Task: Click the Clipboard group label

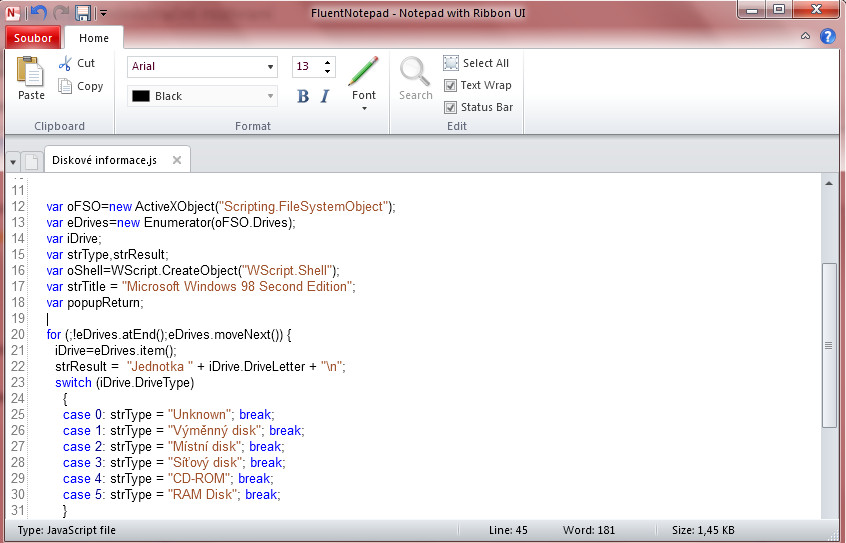Action: pyautogui.click(x=59, y=126)
